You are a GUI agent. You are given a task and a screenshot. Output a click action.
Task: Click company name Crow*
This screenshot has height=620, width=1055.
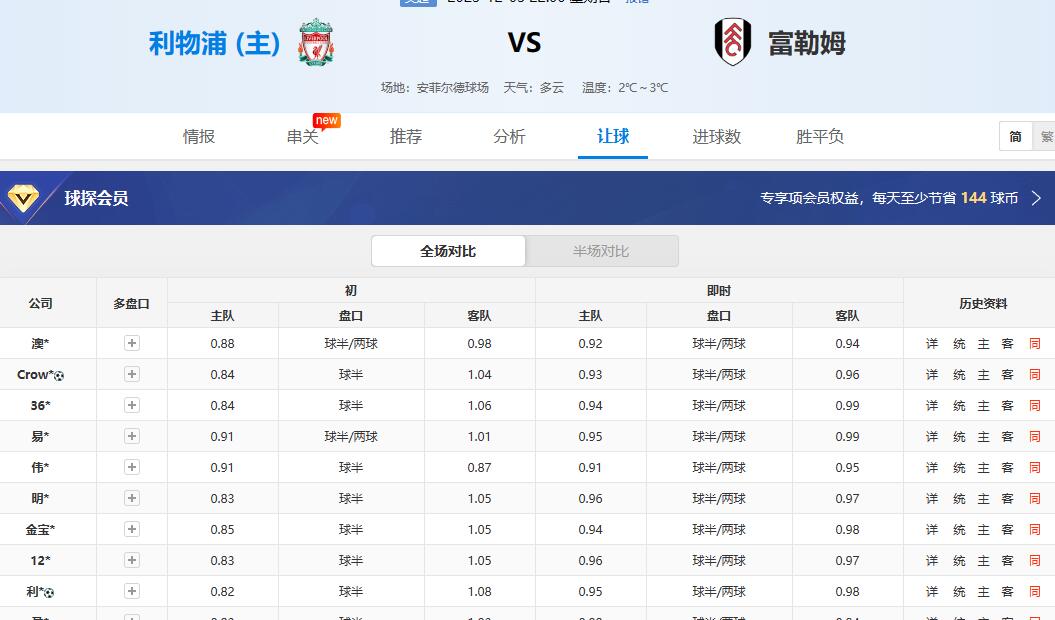pyautogui.click(x=35, y=375)
